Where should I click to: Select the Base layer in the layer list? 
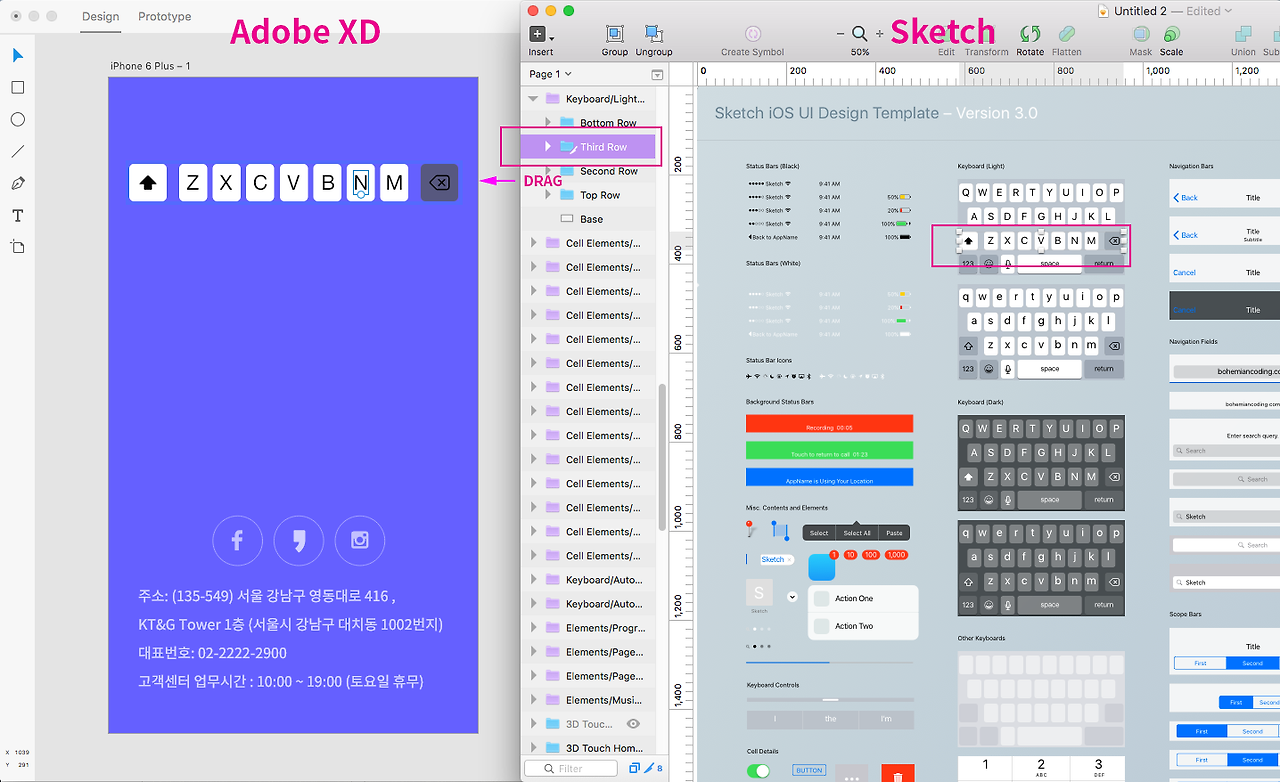[x=590, y=219]
